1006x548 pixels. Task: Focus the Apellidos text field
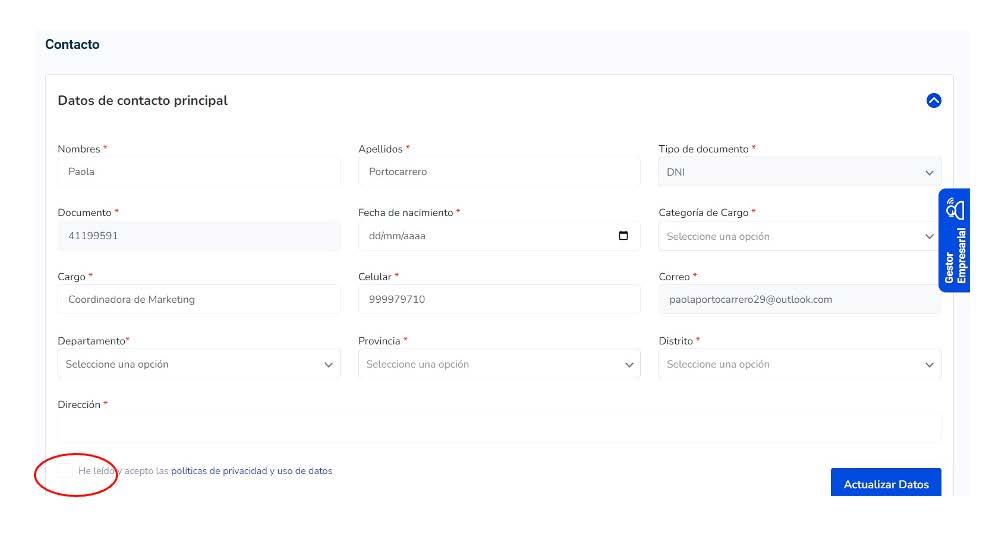[499, 172]
